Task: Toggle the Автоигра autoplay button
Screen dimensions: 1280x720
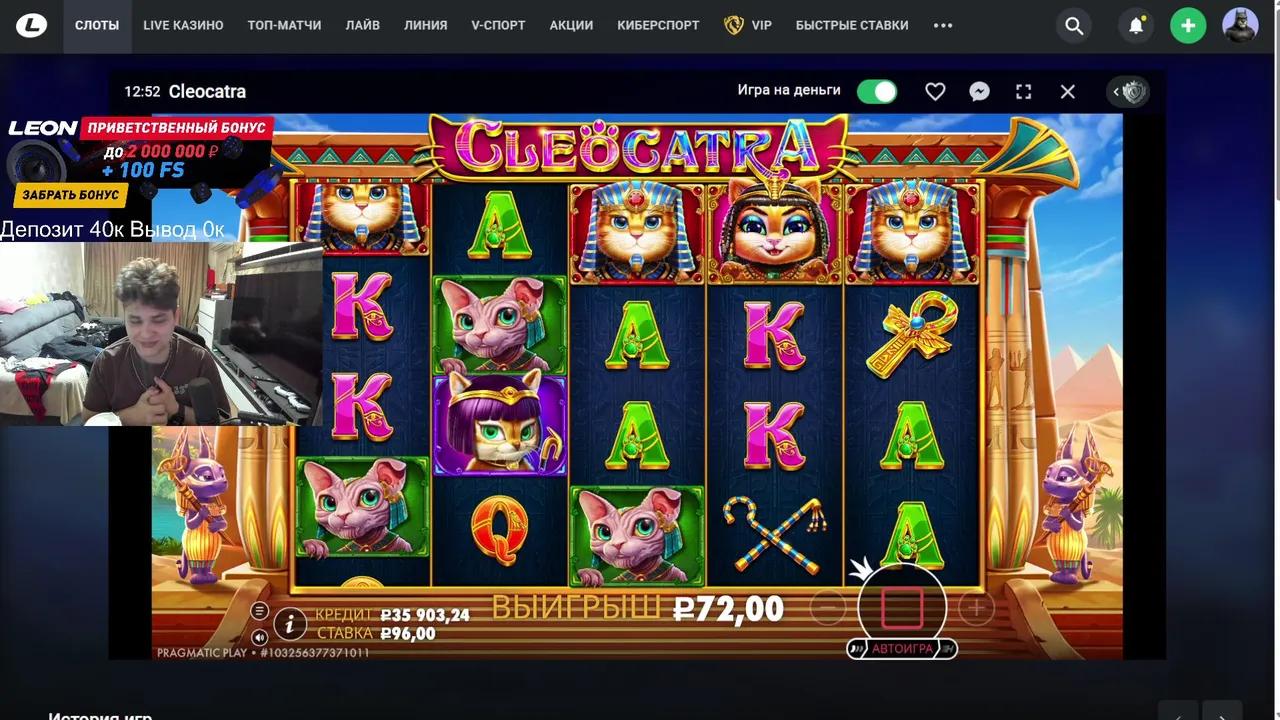Action: [x=902, y=649]
